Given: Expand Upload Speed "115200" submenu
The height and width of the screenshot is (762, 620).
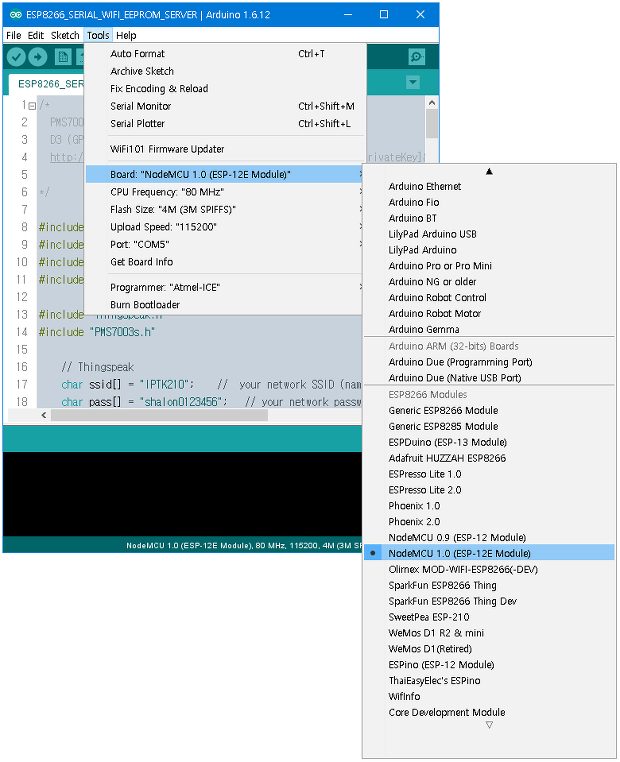Looking at the screenshot, I should (224, 227).
